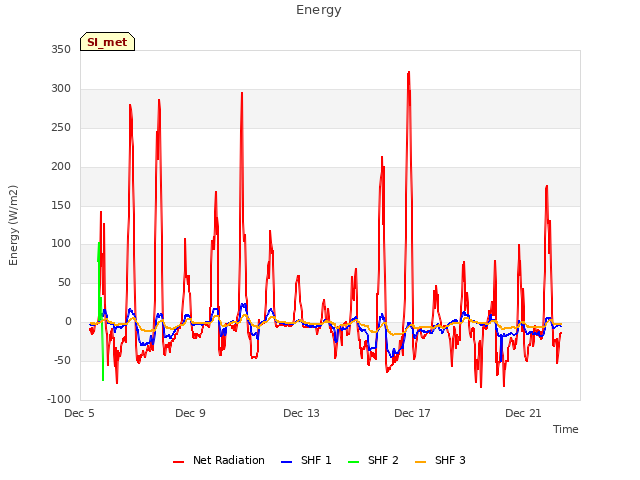Click the orange SHF 3 legend swatch
640x480 pixels.
pyautogui.click(x=420, y=462)
